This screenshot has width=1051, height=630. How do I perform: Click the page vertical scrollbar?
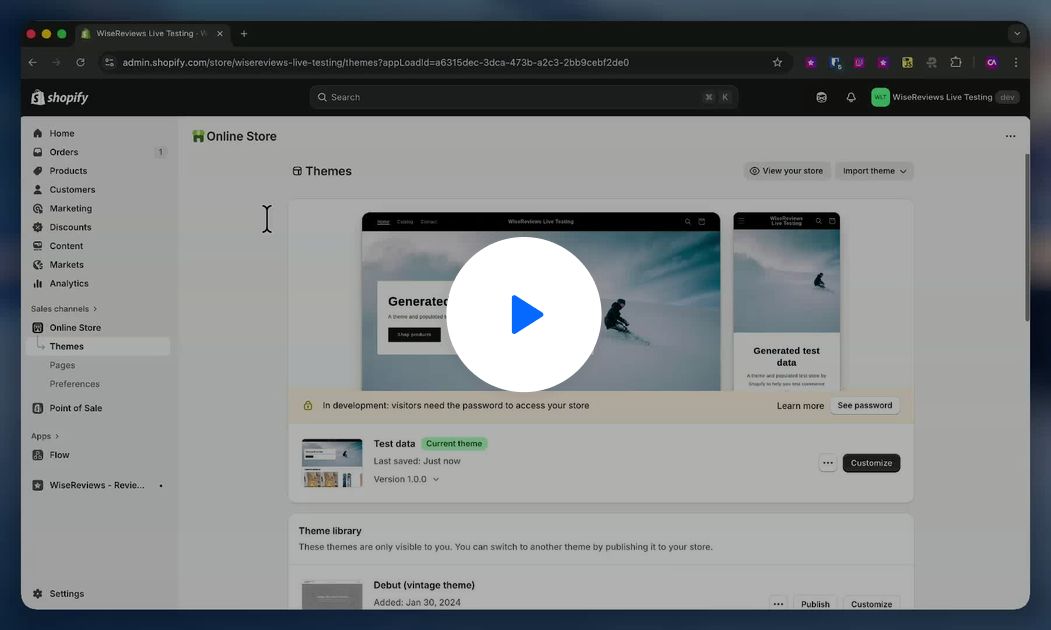click(1026, 237)
